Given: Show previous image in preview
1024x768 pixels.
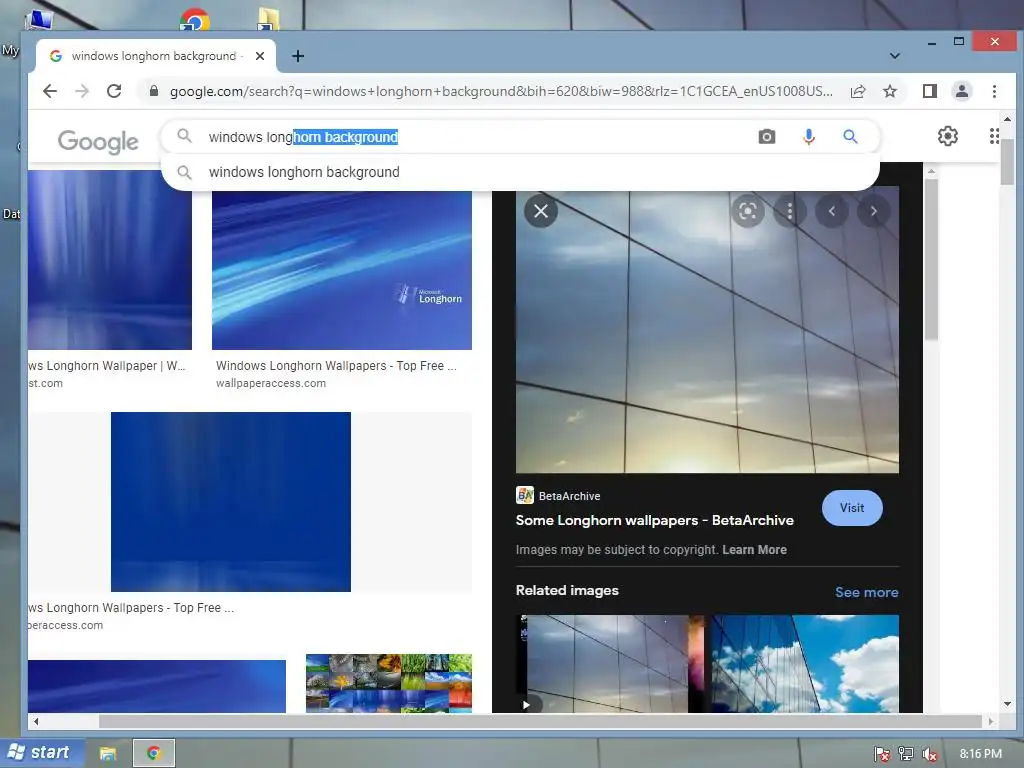Looking at the screenshot, I should 831,211.
